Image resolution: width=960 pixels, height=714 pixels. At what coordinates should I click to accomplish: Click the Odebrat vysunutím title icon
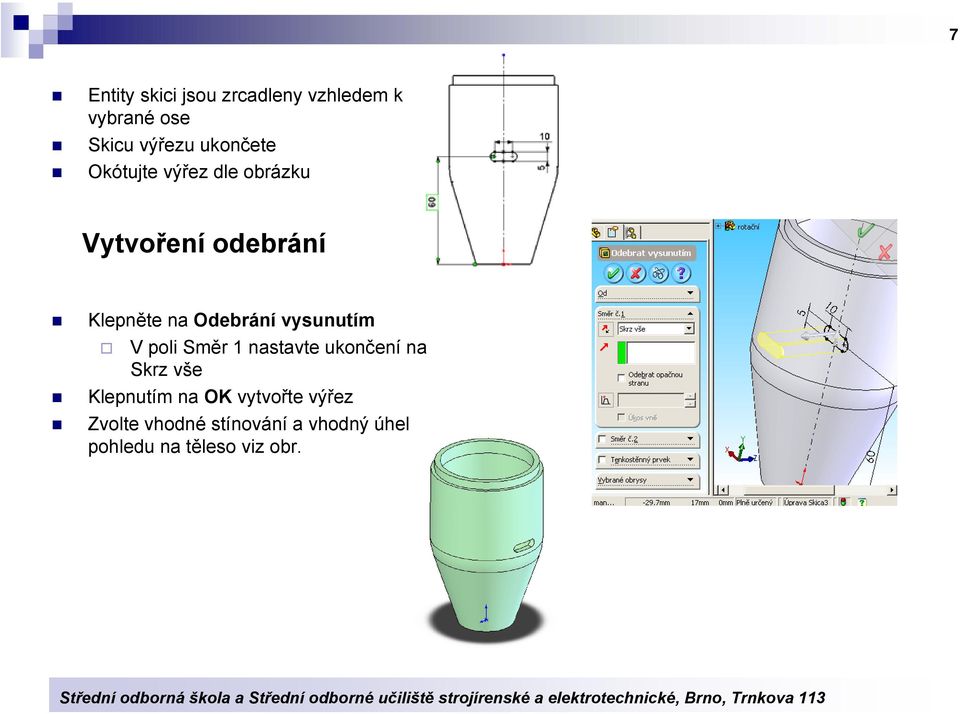click(x=604, y=253)
